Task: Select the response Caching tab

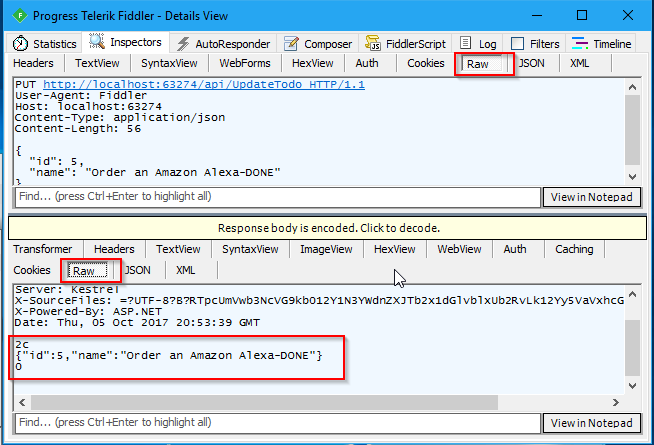Action: pos(574,249)
